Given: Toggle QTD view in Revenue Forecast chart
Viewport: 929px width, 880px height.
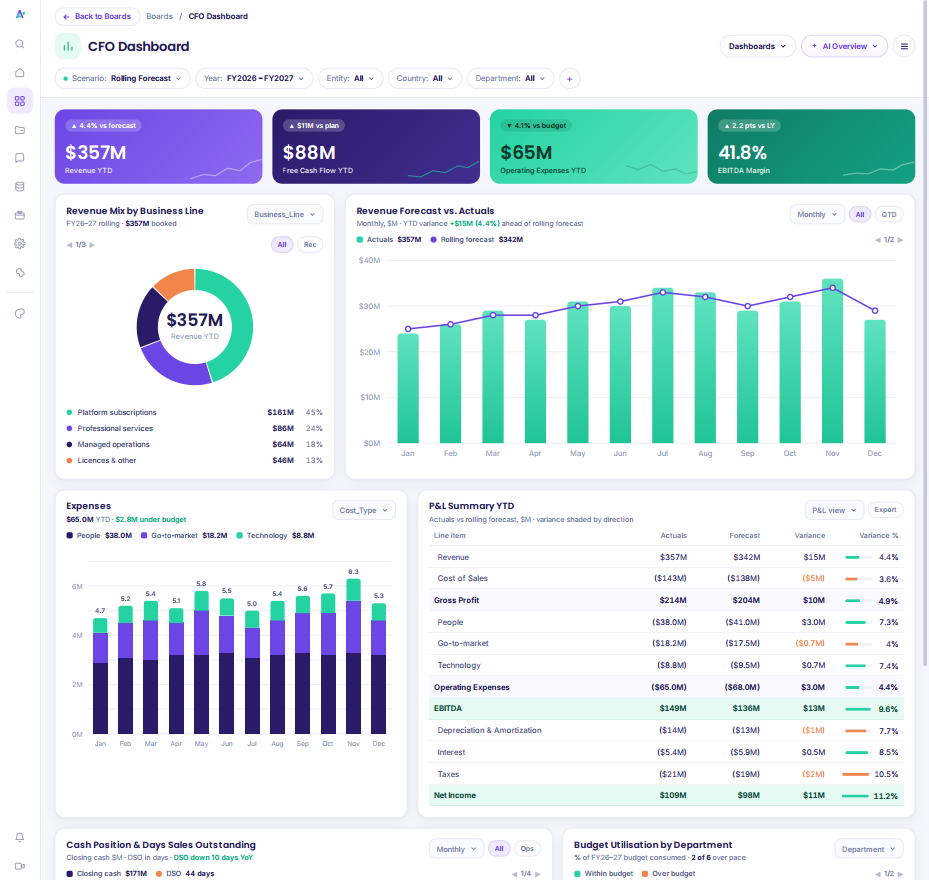Looking at the screenshot, I should pos(888,215).
